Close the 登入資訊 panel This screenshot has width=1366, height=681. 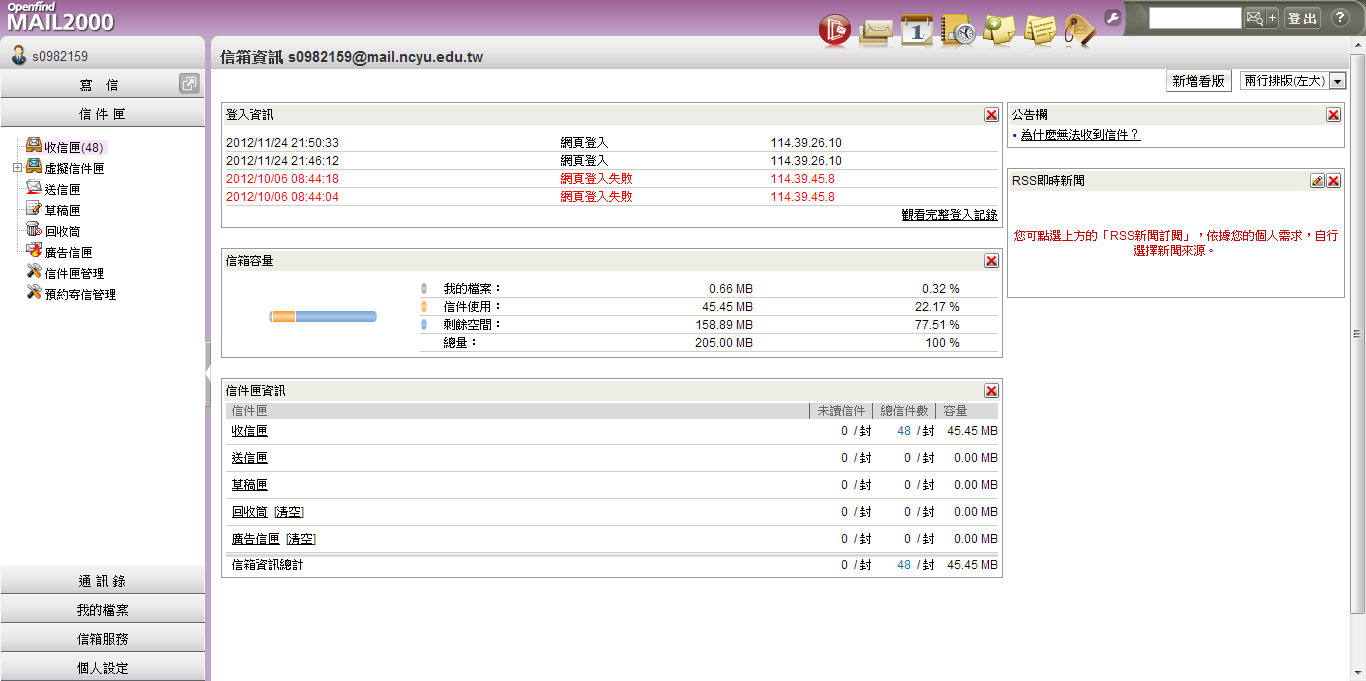coord(991,115)
